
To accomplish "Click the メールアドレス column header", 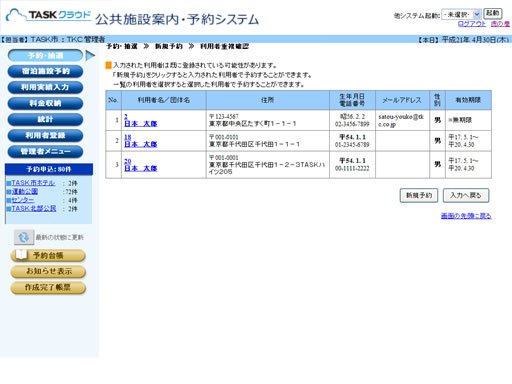I will point(402,100).
